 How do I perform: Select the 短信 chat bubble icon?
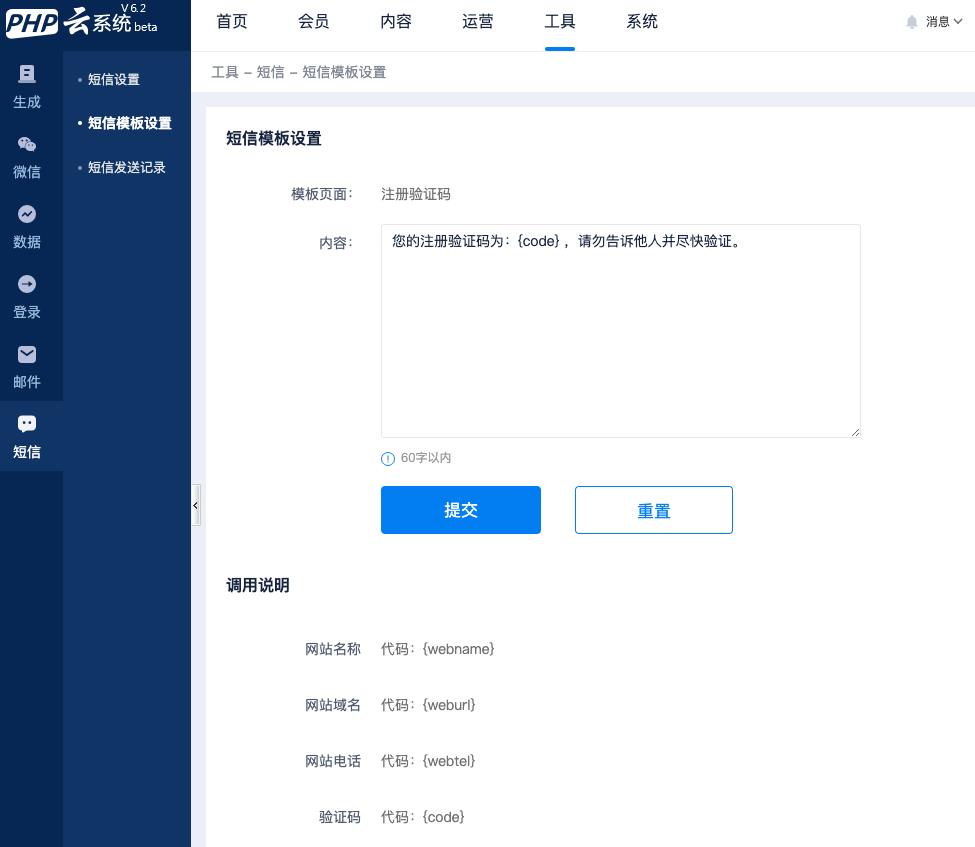pos(27,424)
